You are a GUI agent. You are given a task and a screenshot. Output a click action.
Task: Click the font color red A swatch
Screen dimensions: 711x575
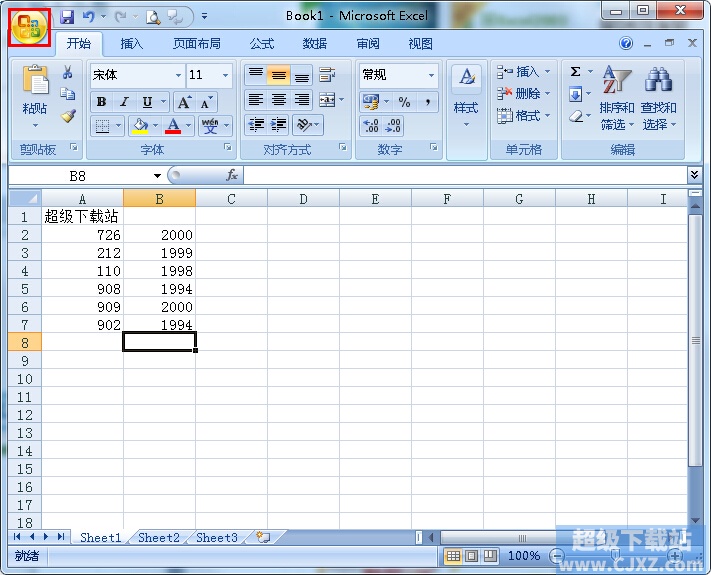click(x=173, y=126)
